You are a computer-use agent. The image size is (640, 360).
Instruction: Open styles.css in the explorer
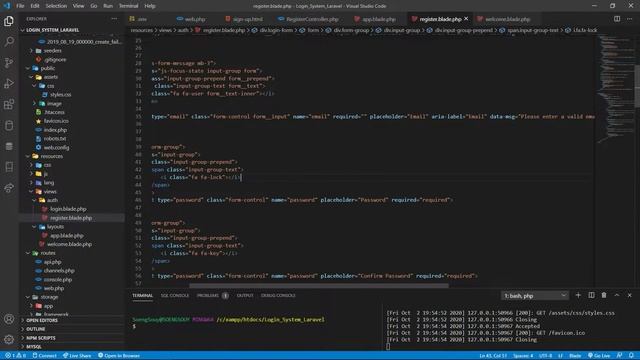click(60, 95)
